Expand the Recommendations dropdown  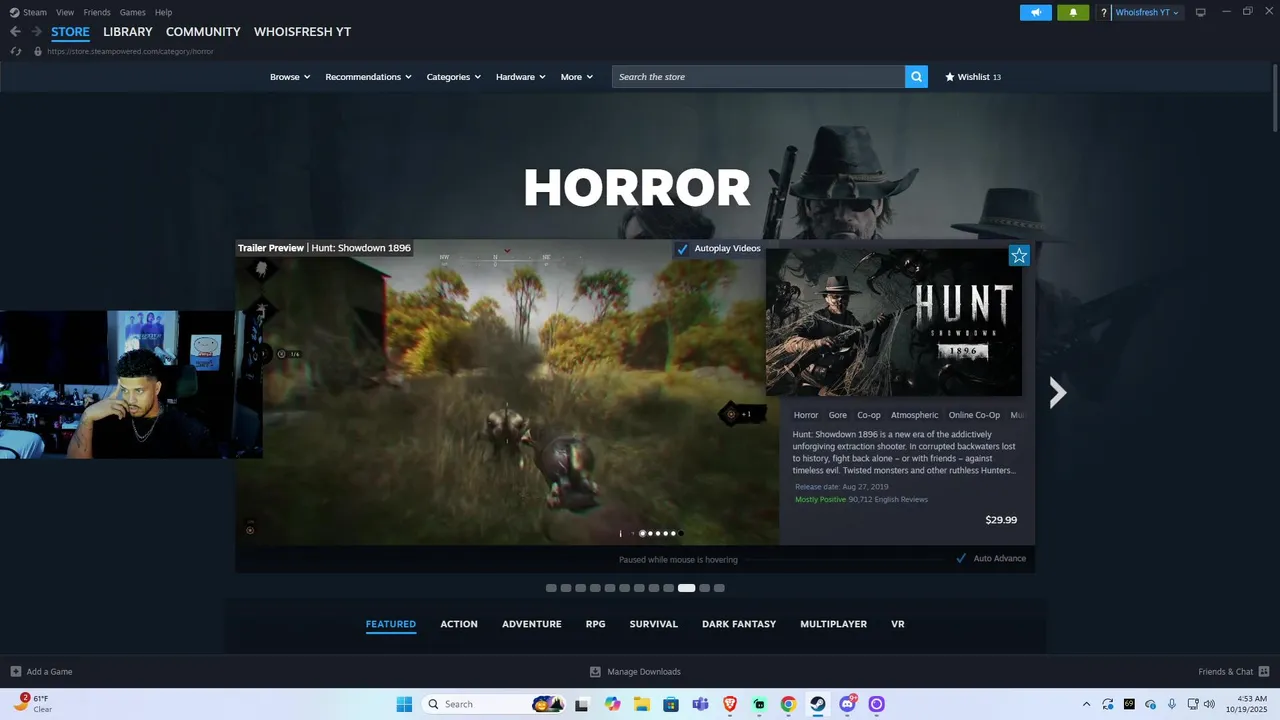[368, 77]
